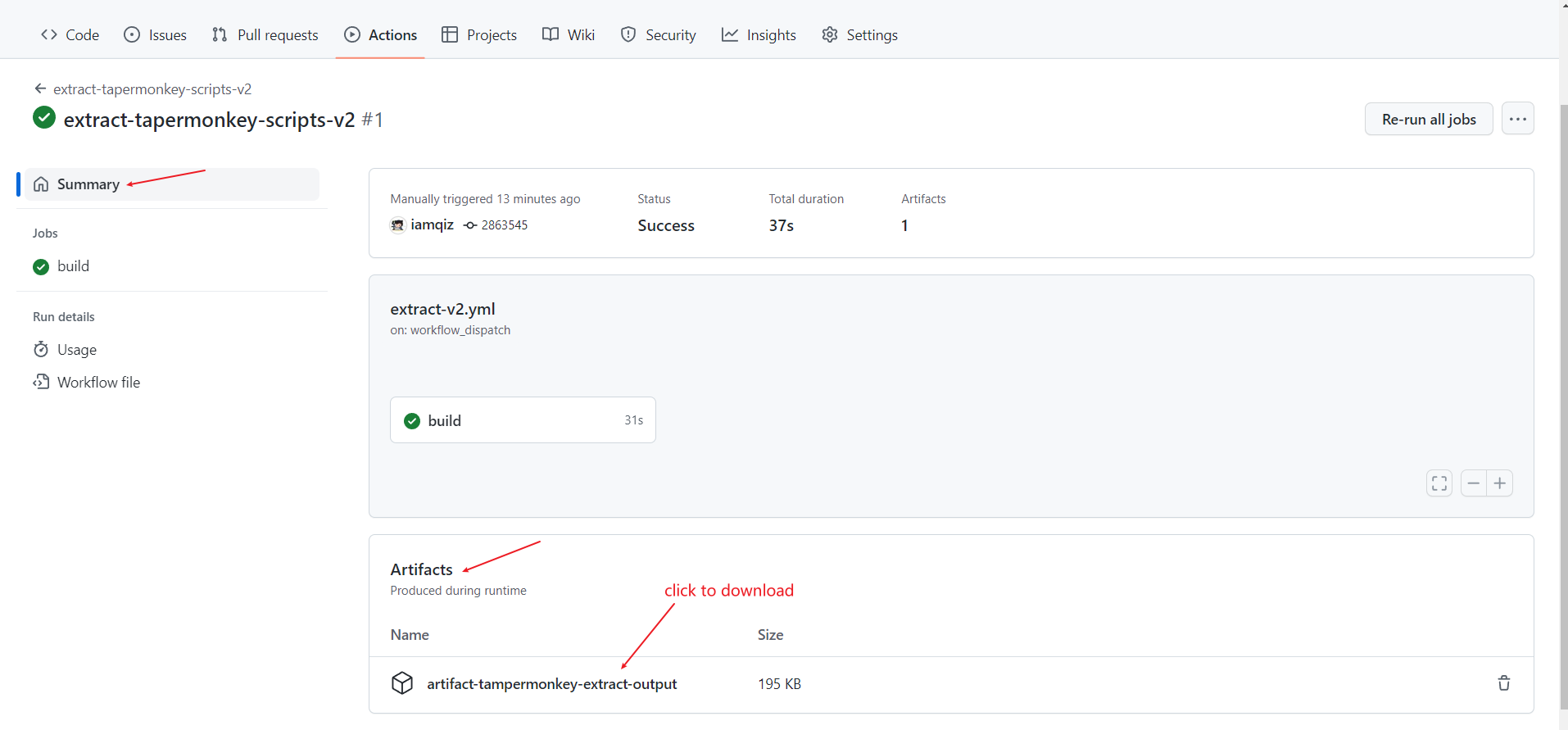Delete the artifact with trash icon

(x=1504, y=683)
